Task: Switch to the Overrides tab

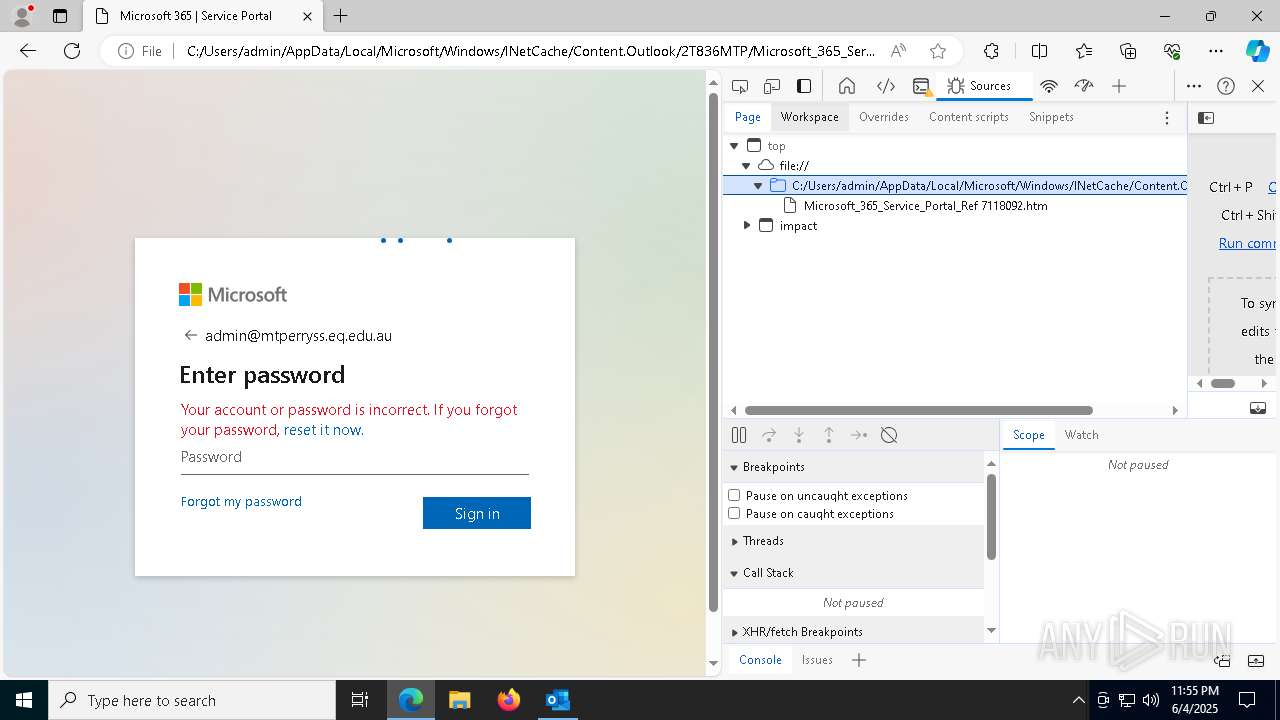Action: pos(884,117)
